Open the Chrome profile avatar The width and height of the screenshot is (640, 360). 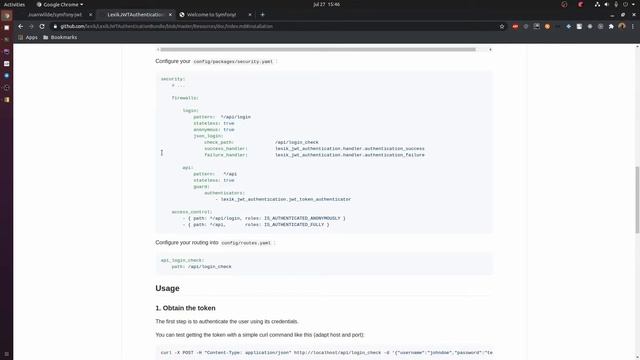coord(622,26)
